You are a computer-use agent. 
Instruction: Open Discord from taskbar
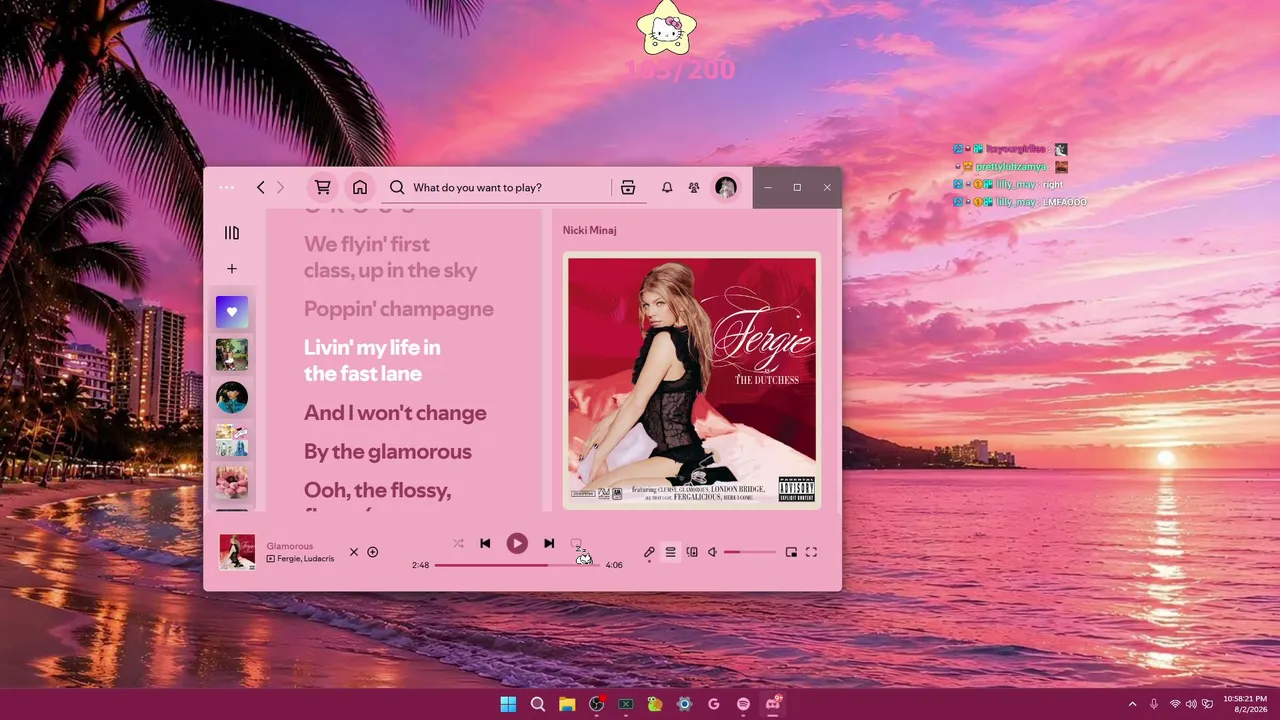tap(773, 704)
